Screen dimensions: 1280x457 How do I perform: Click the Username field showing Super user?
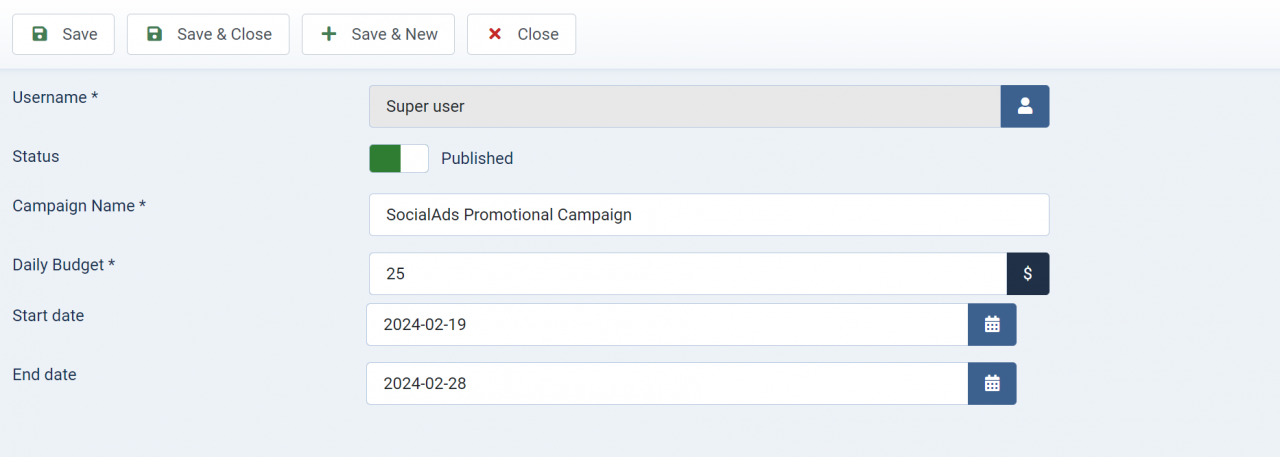click(x=684, y=106)
